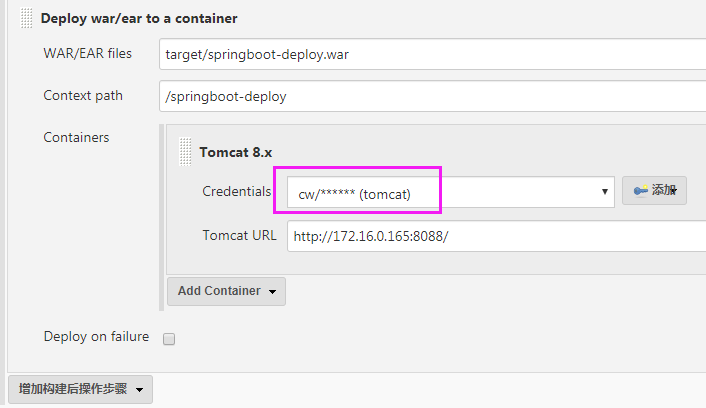
Task: Expand the 增加构建后操作步骤 menu
Action: pos(80,389)
